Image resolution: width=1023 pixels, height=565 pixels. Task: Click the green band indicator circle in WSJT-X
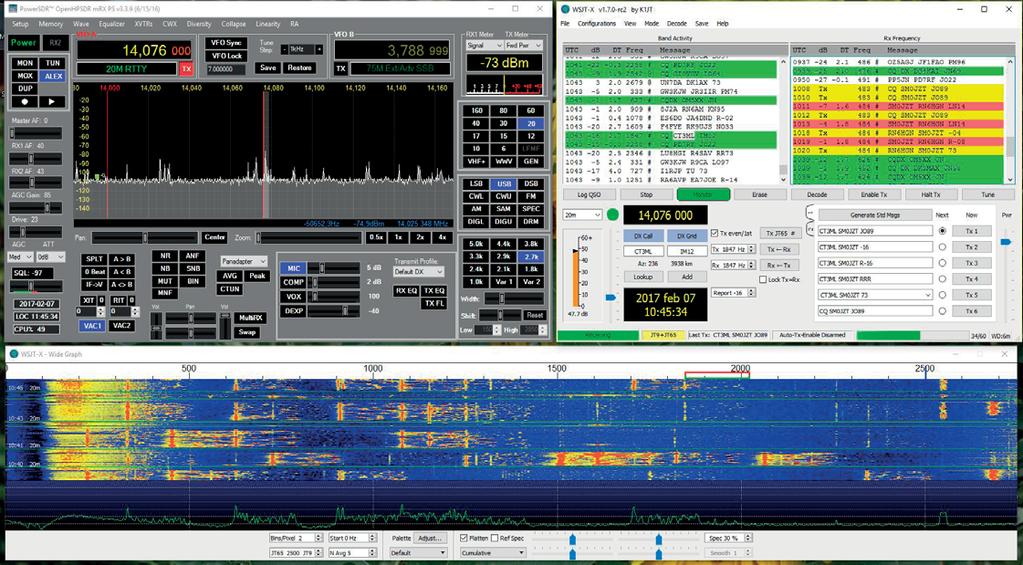point(613,214)
